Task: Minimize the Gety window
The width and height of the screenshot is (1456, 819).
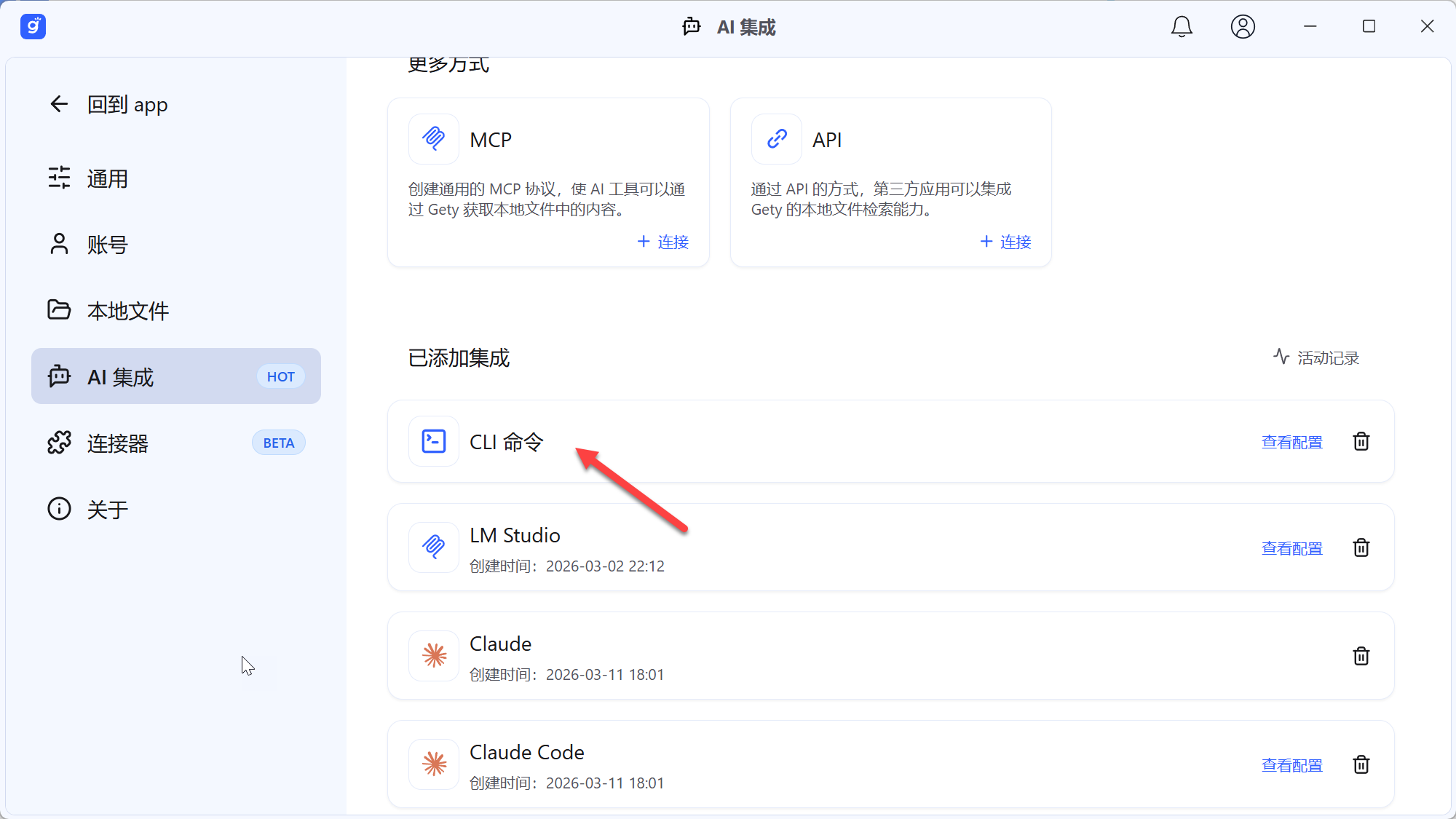Action: point(1310,27)
